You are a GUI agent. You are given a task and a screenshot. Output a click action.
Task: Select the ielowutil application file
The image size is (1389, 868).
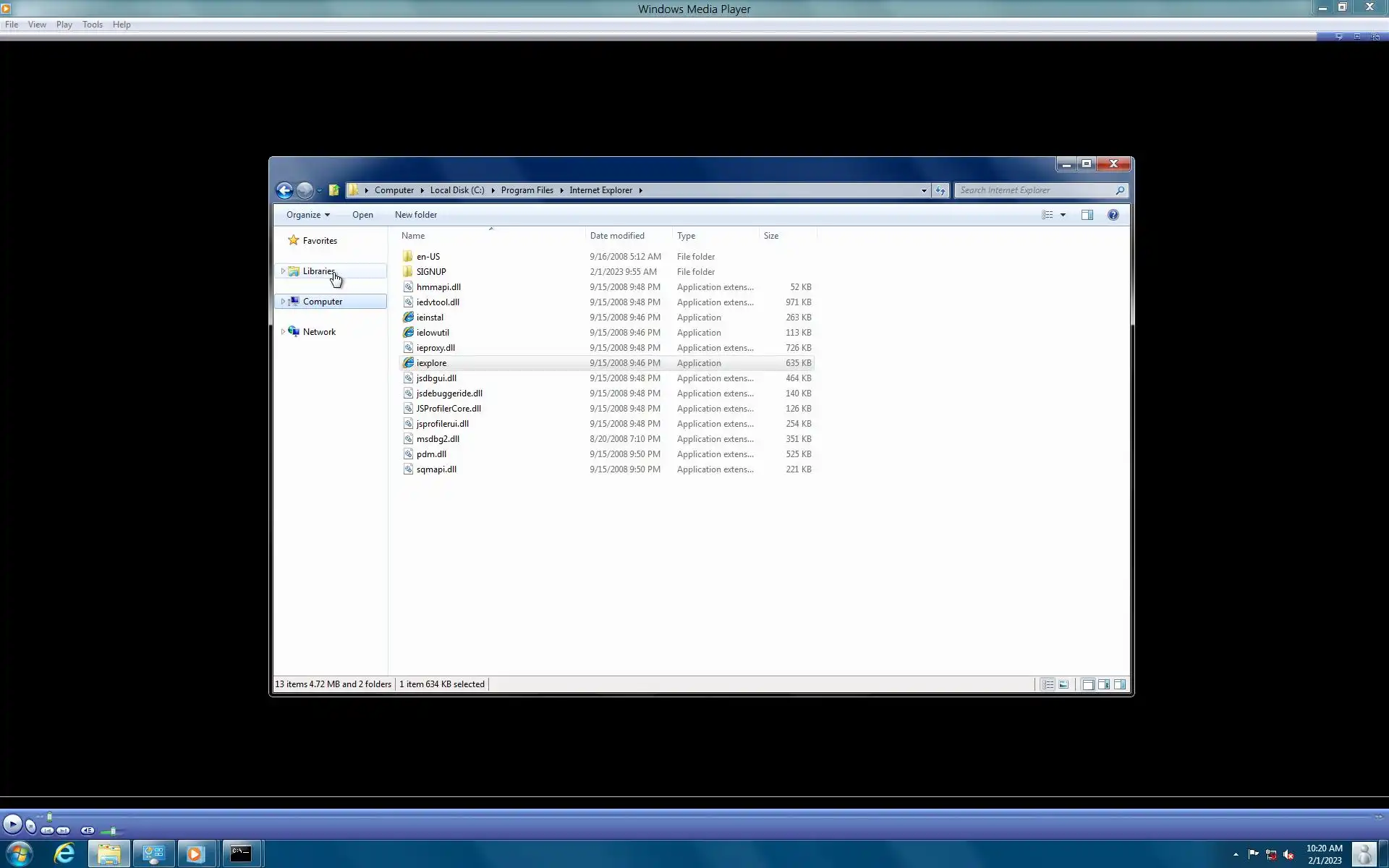(433, 333)
